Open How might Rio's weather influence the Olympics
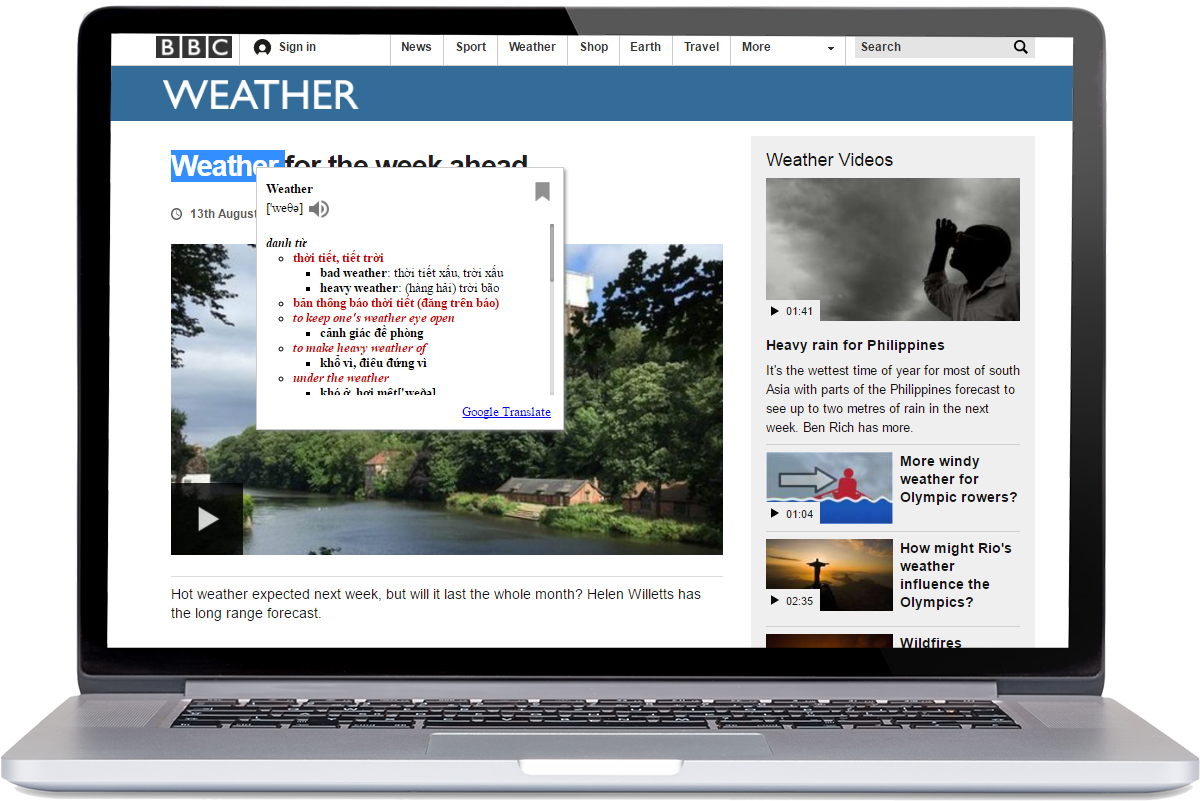Viewport: 1200px width, 801px height. 956,575
